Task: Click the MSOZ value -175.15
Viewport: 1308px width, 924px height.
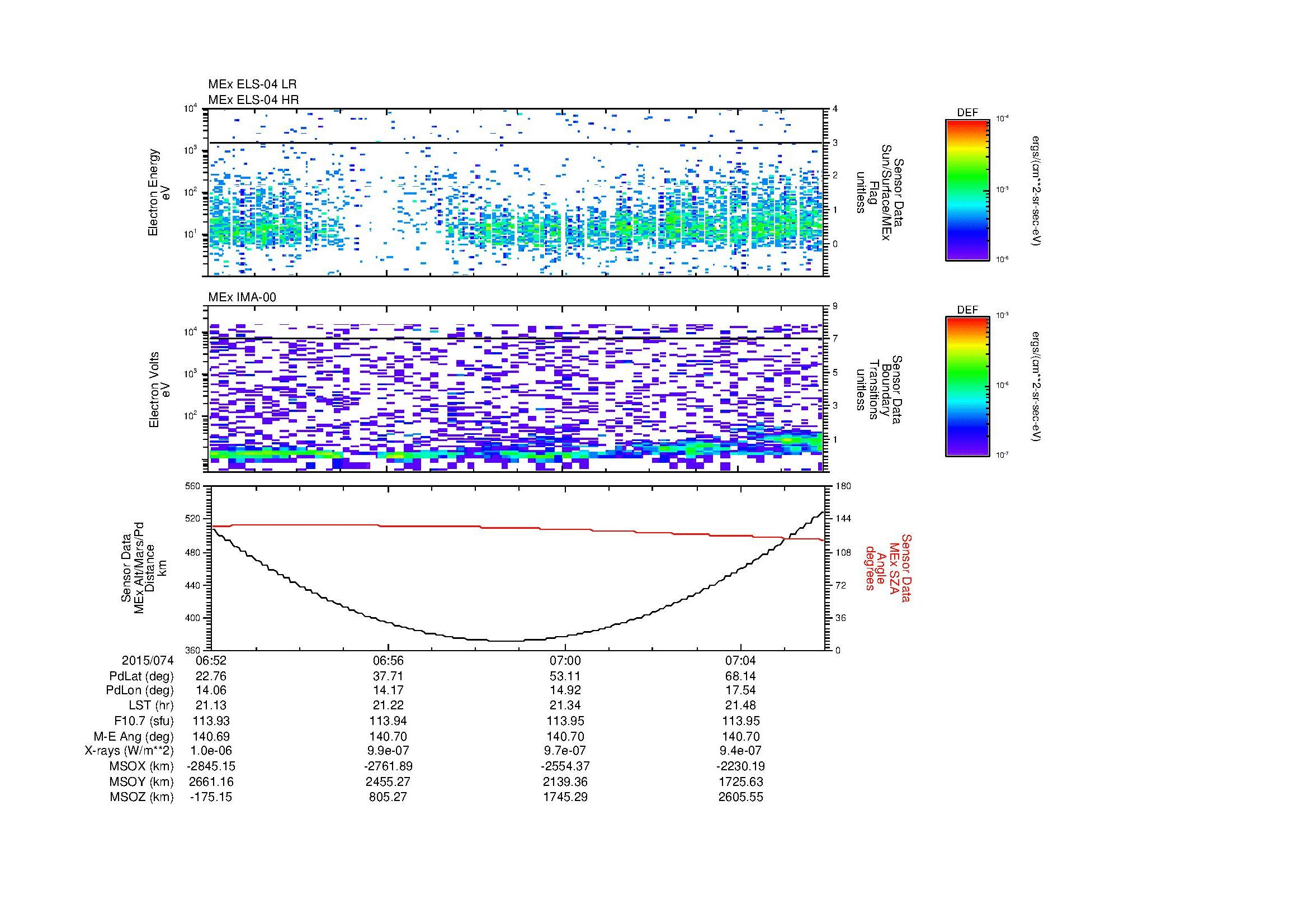Action: click(x=211, y=797)
